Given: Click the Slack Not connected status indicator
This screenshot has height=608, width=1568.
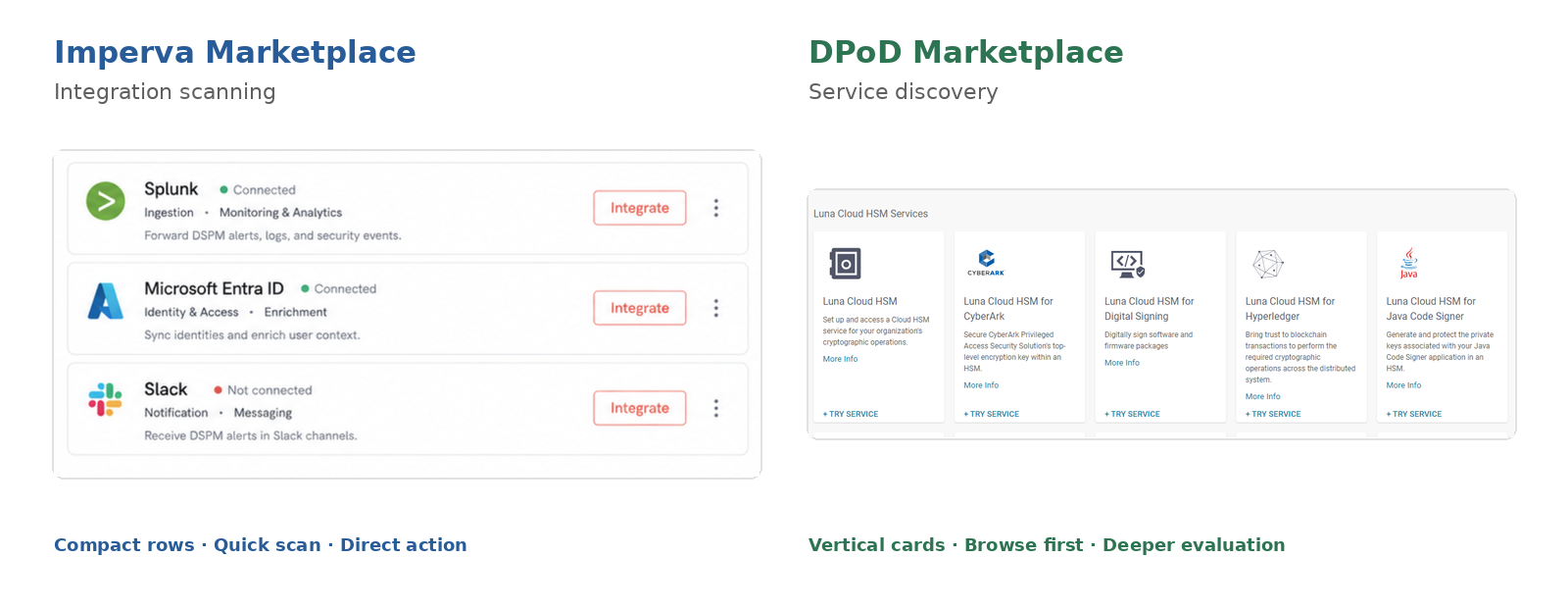Looking at the screenshot, I should pos(263,390).
